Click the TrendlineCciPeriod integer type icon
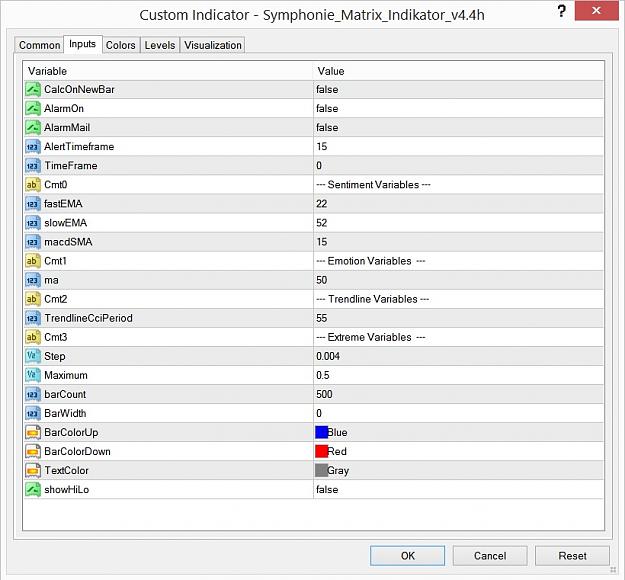 point(33,318)
